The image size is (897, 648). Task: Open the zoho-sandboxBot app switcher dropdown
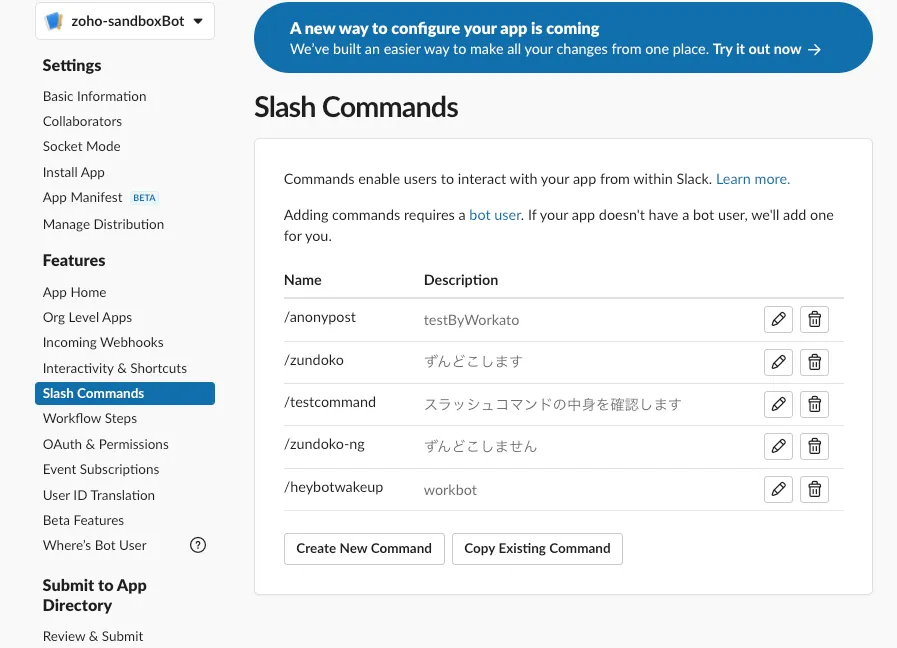[x=125, y=21]
